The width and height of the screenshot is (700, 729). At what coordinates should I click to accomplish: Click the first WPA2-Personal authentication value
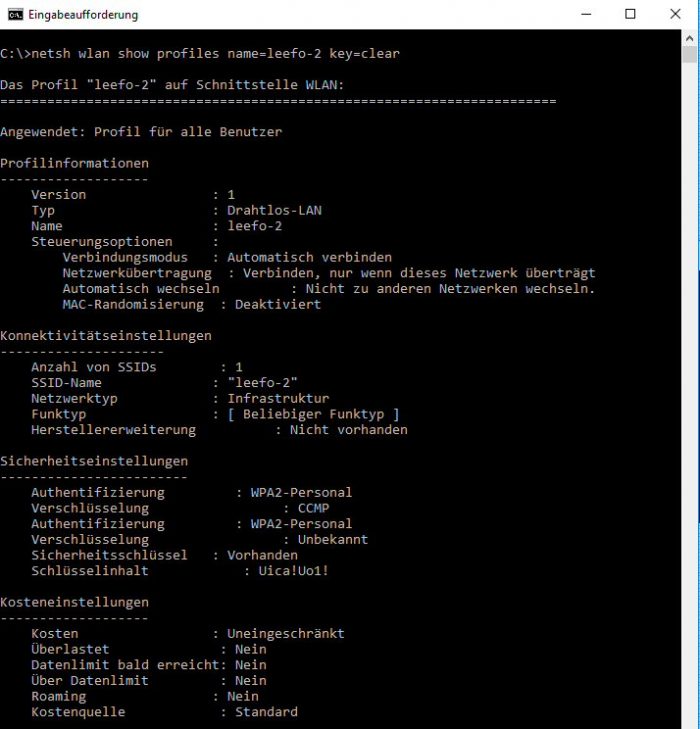coord(301,493)
